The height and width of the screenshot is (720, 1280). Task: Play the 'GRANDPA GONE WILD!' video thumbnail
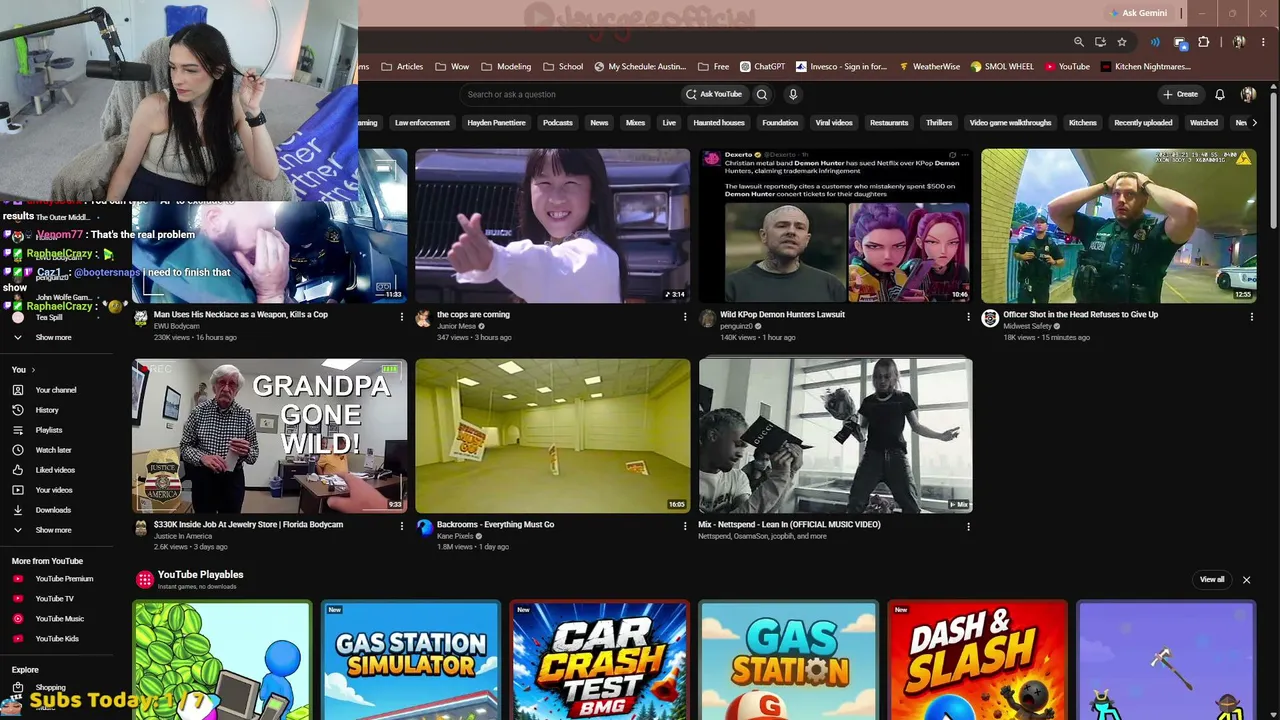(270, 435)
